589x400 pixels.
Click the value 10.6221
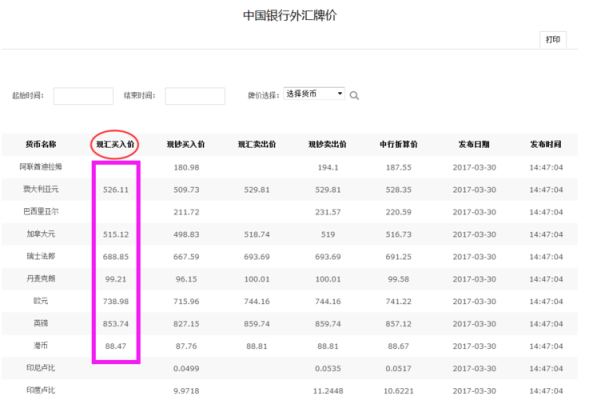[x=399, y=391]
